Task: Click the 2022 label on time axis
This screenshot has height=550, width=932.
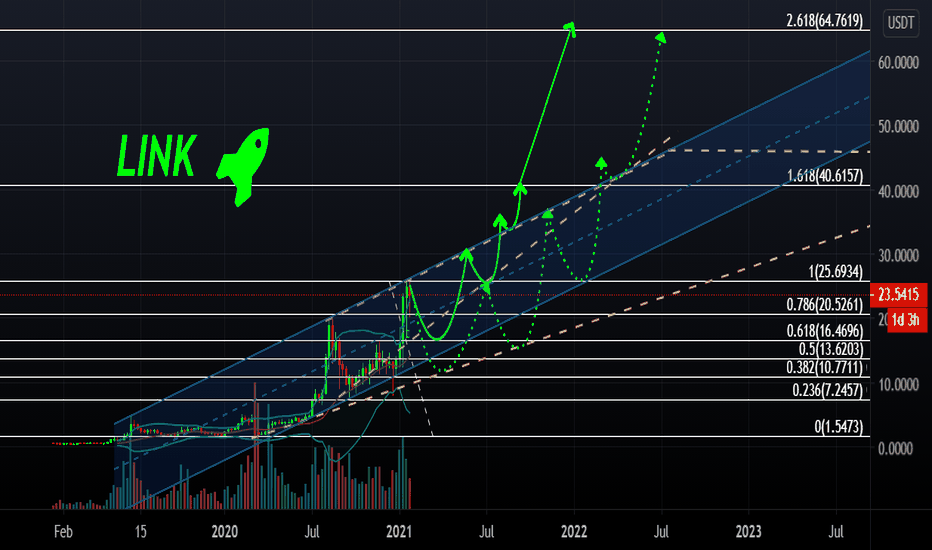Action: click(574, 532)
